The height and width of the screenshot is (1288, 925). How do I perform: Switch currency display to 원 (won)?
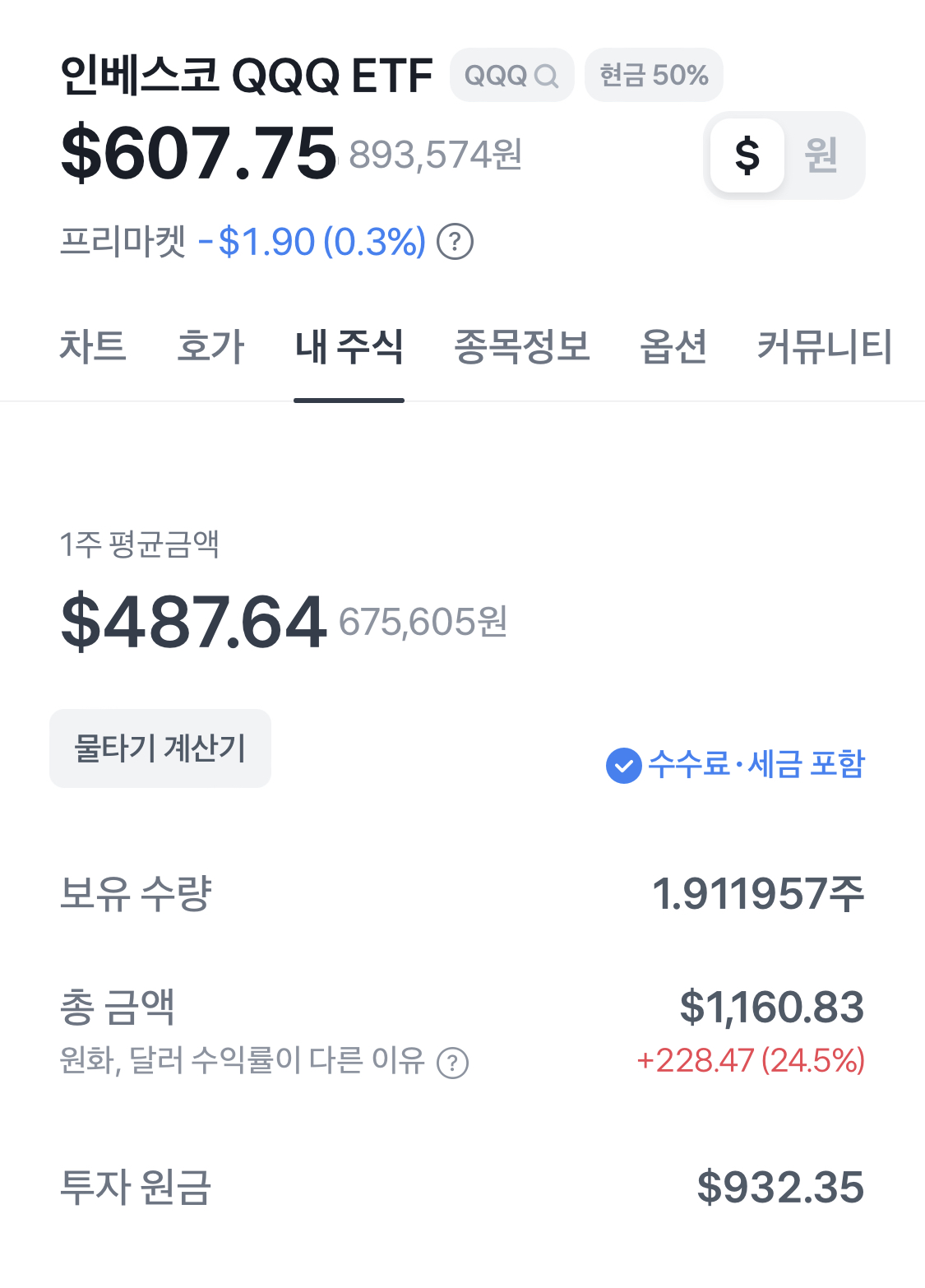tap(821, 155)
